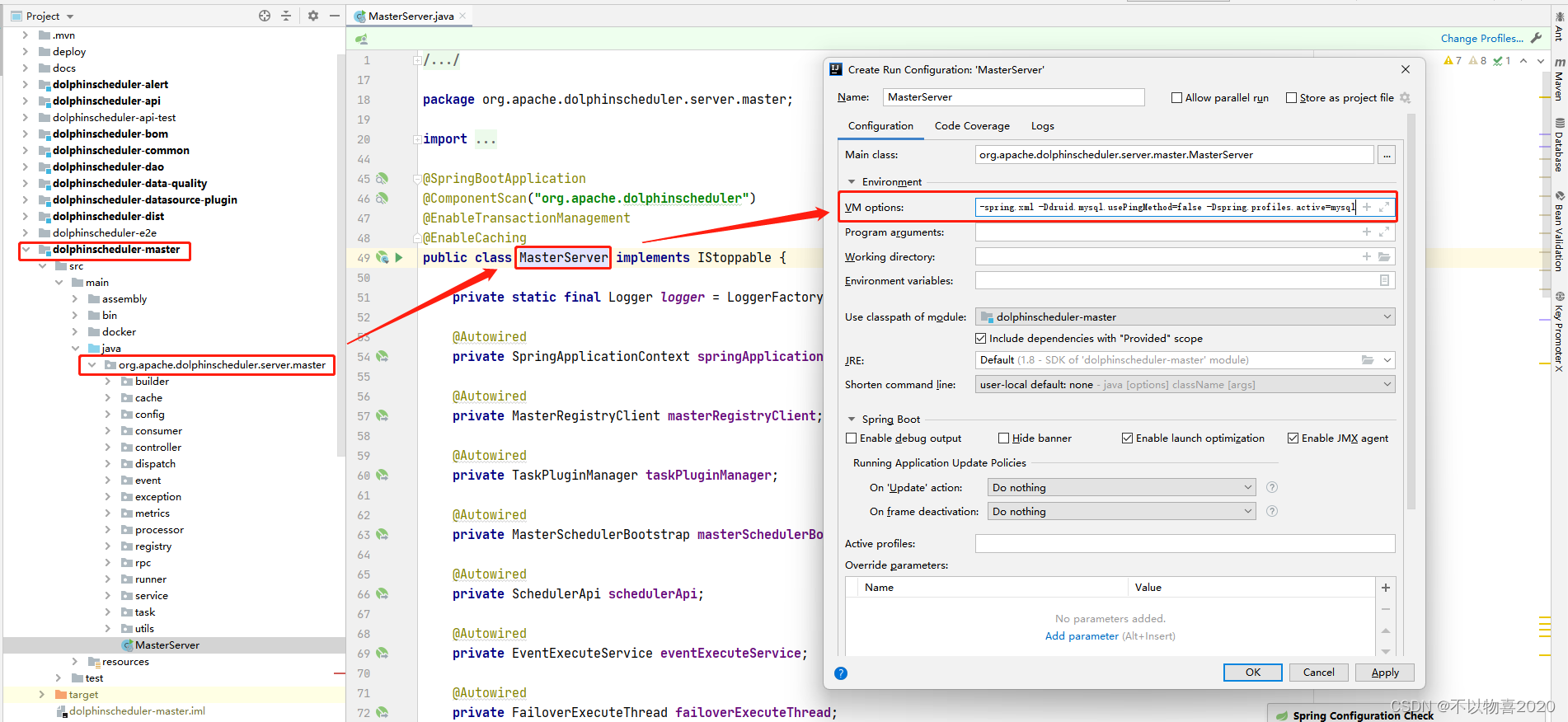Viewport: 1568px width, 722px height.
Task: Collapse the Spring Boot section
Action: (x=852, y=419)
